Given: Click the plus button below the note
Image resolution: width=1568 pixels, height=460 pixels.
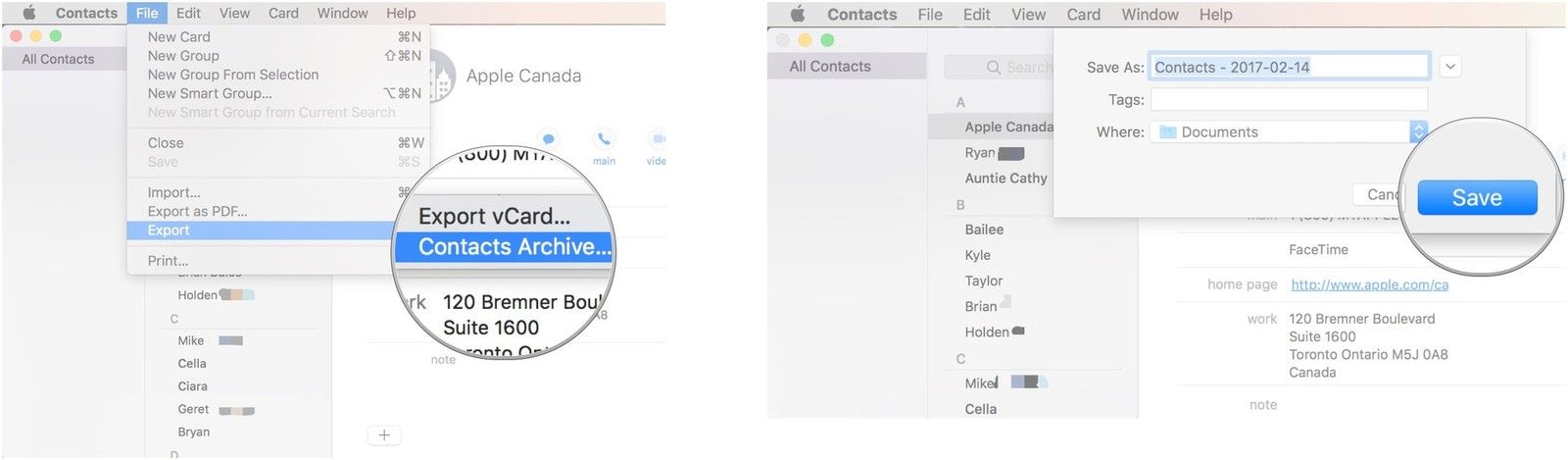Looking at the screenshot, I should tap(384, 434).
